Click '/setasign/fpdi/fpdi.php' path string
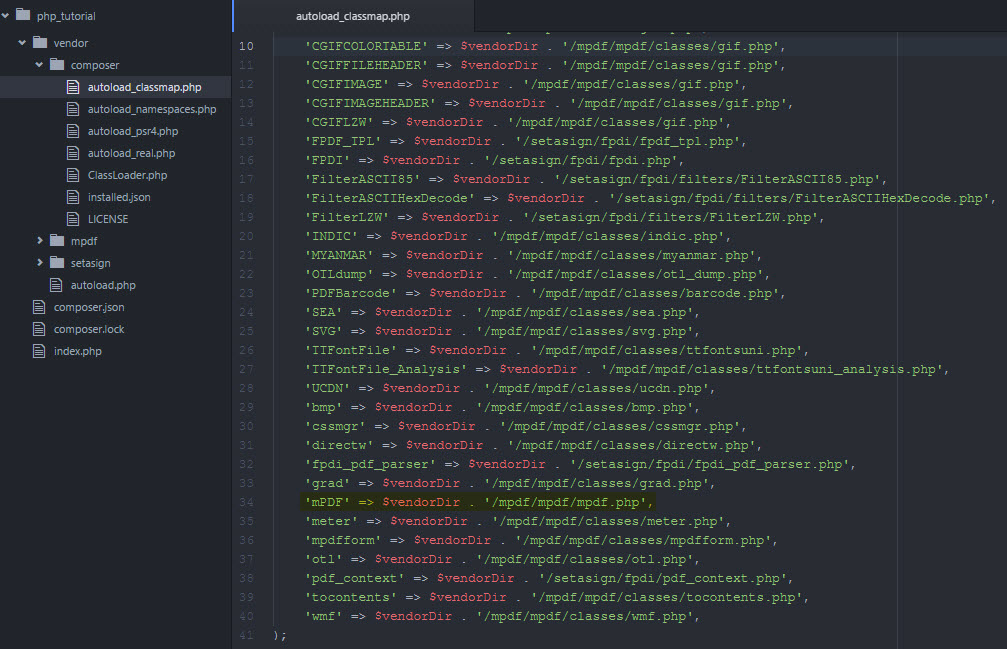 tap(580, 160)
